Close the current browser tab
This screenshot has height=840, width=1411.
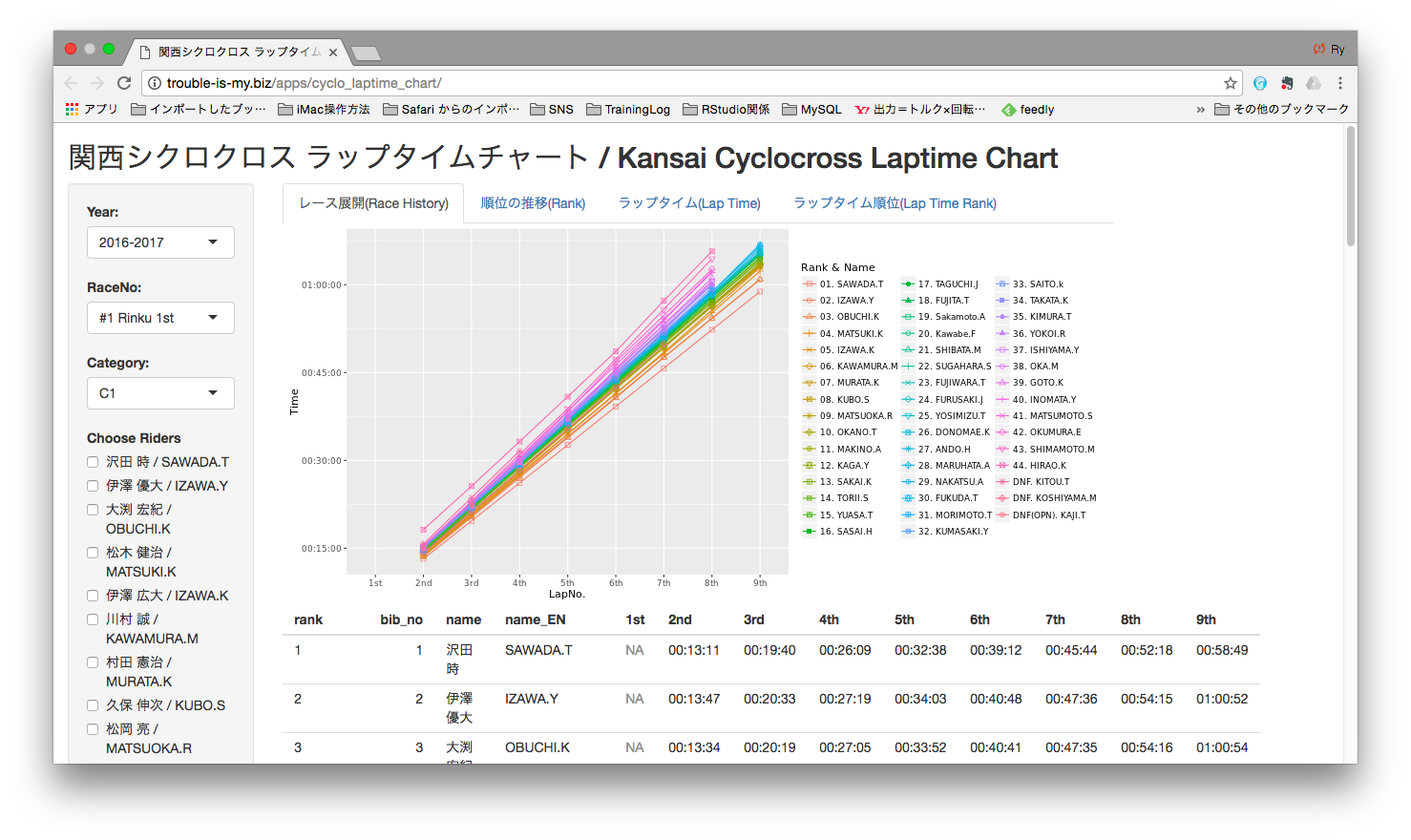333,52
